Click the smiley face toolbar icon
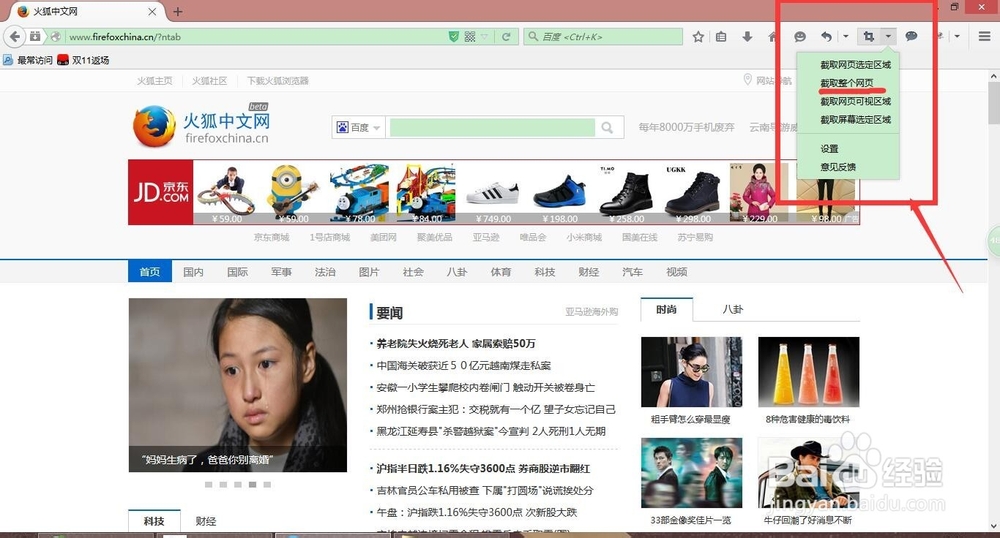 (x=800, y=37)
